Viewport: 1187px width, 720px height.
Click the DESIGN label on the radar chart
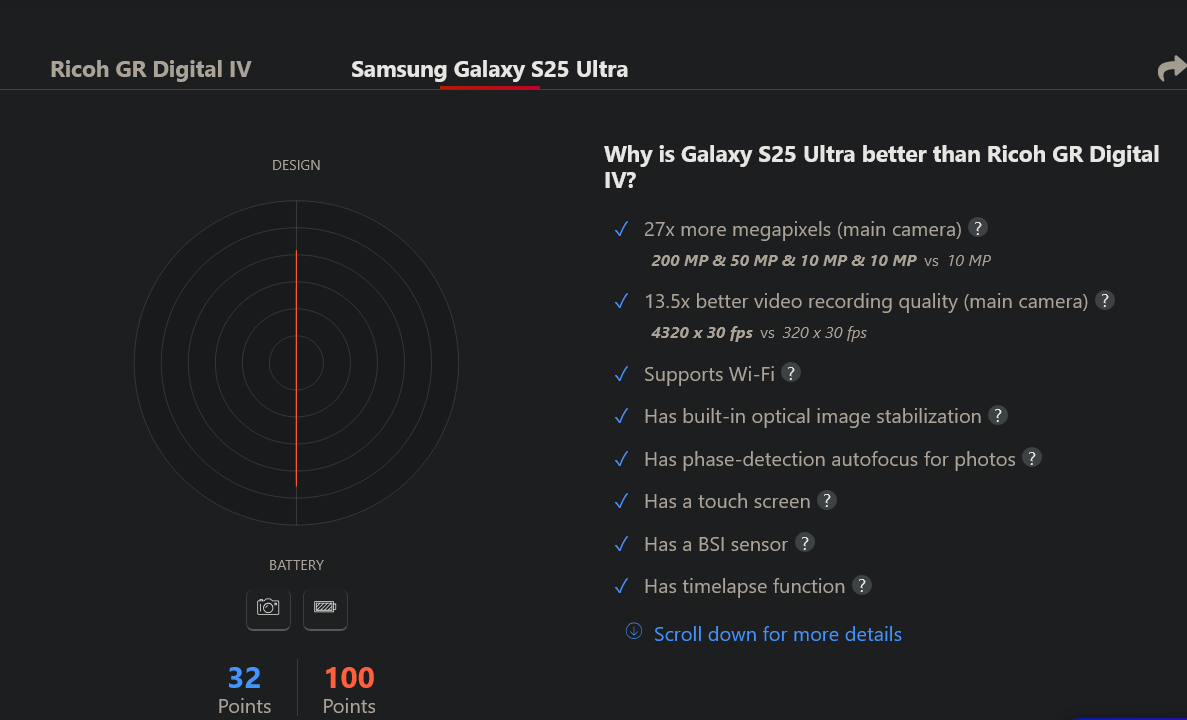point(296,165)
